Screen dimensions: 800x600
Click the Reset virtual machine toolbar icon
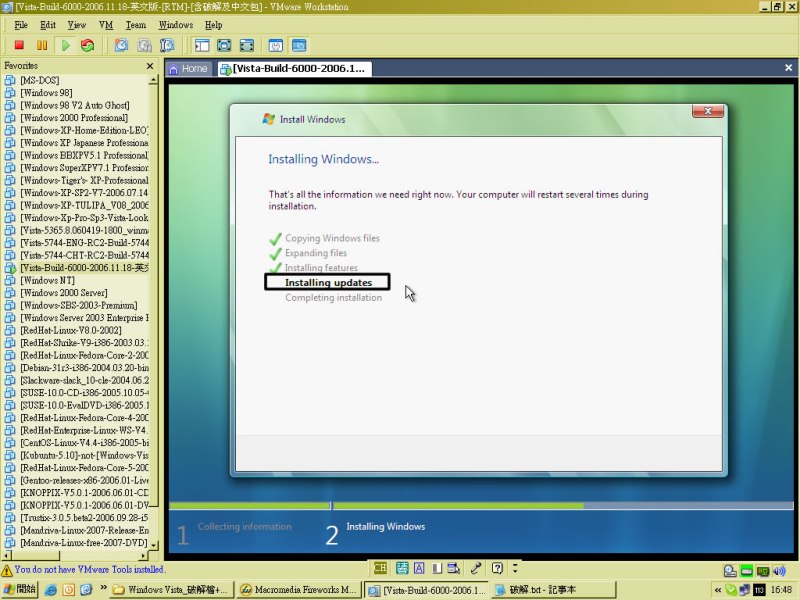point(87,45)
